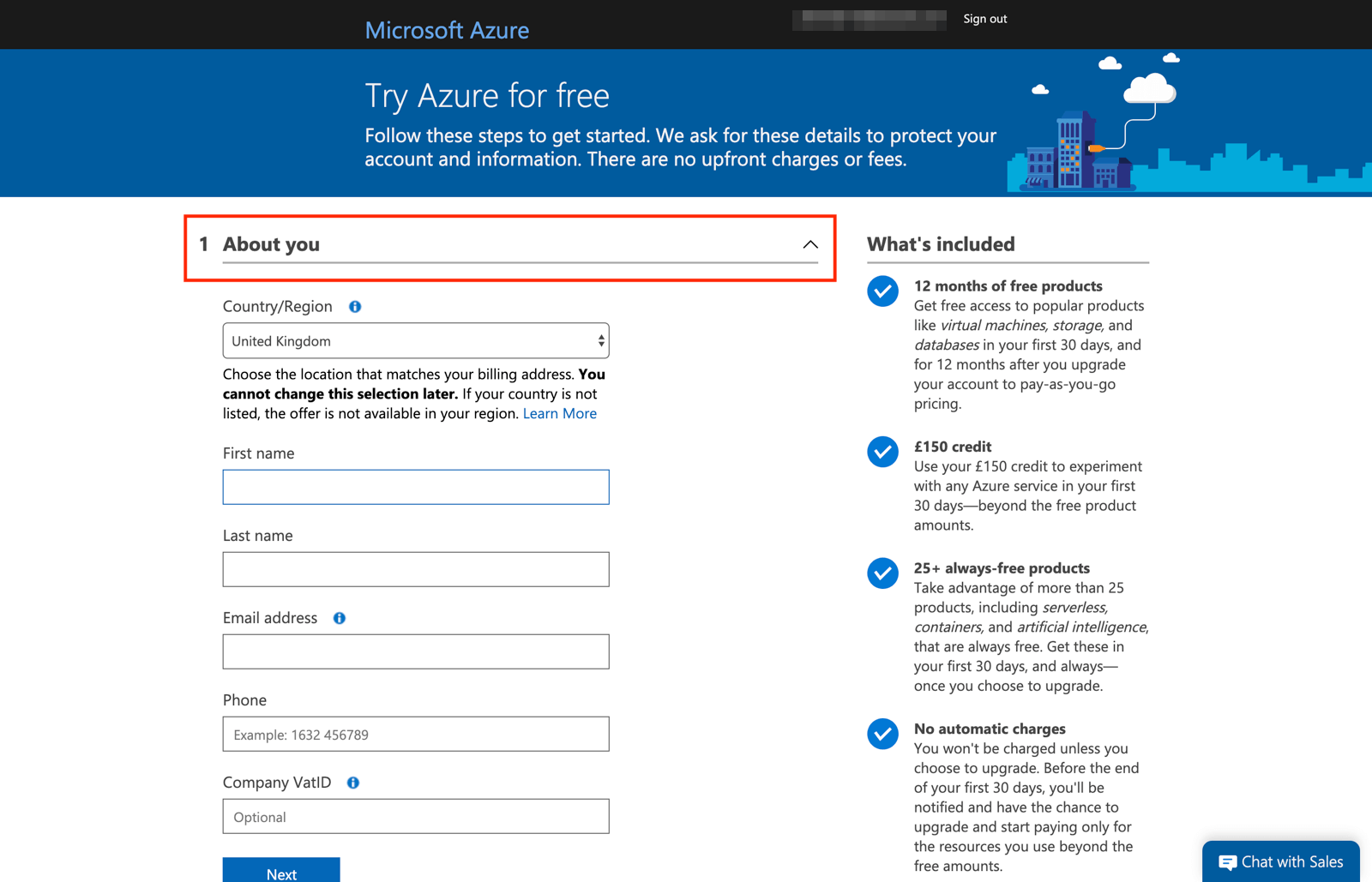Click the 25+ always-free products checkmark icon
This screenshot has height=882, width=1372.
(x=882, y=573)
